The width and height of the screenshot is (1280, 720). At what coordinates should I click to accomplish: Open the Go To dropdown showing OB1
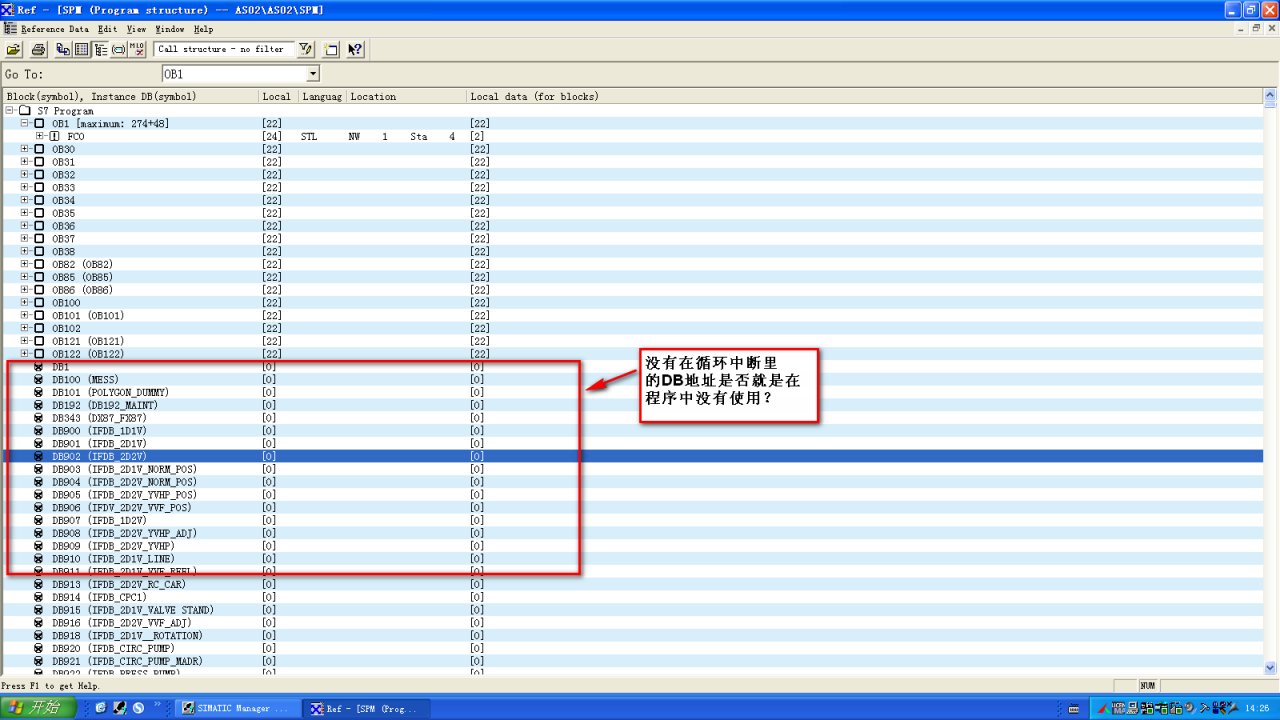click(x=312, y=74)
